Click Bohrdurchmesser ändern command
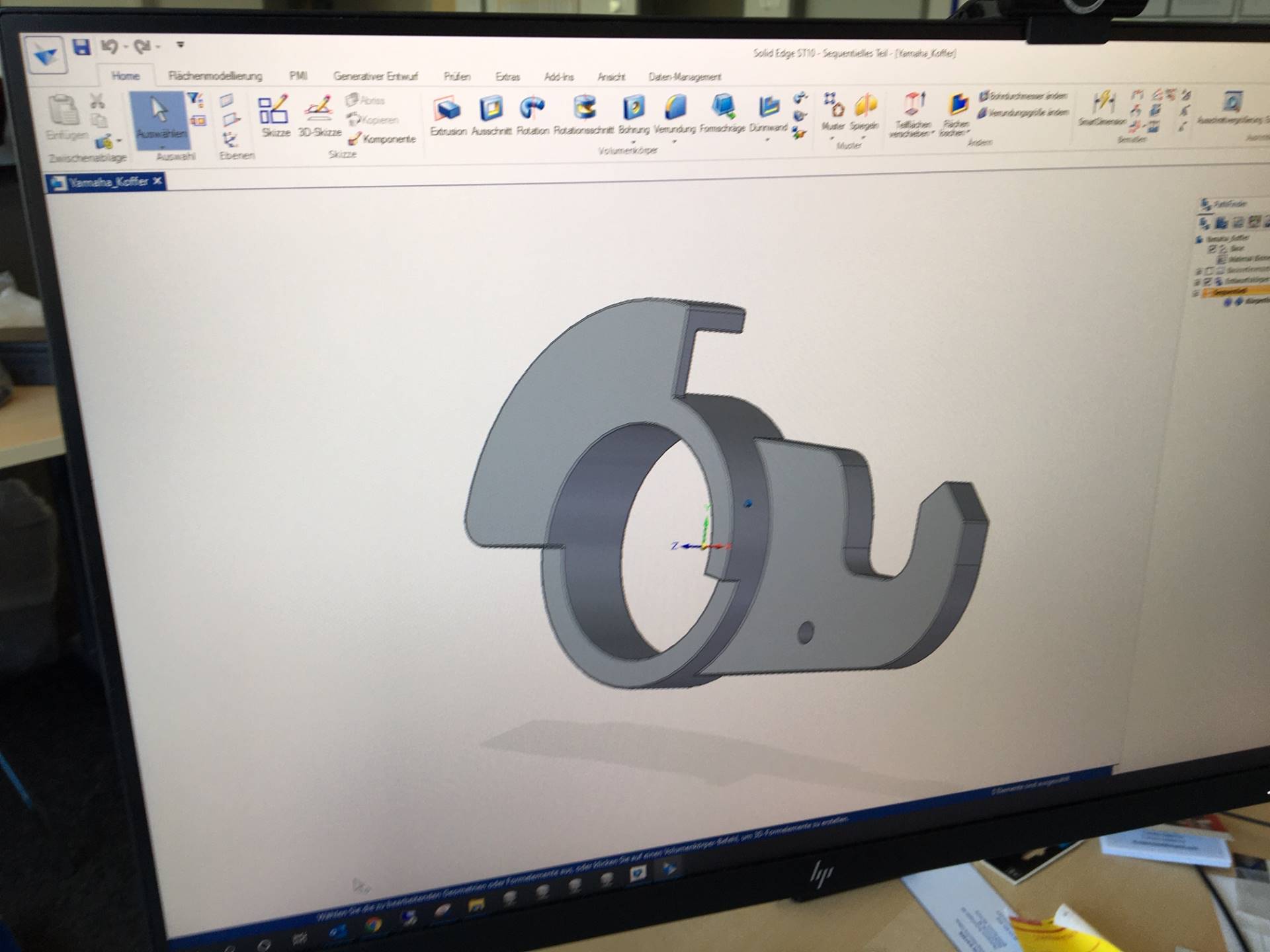Viewport: 1270px width, 952px height. point(1023,97)
